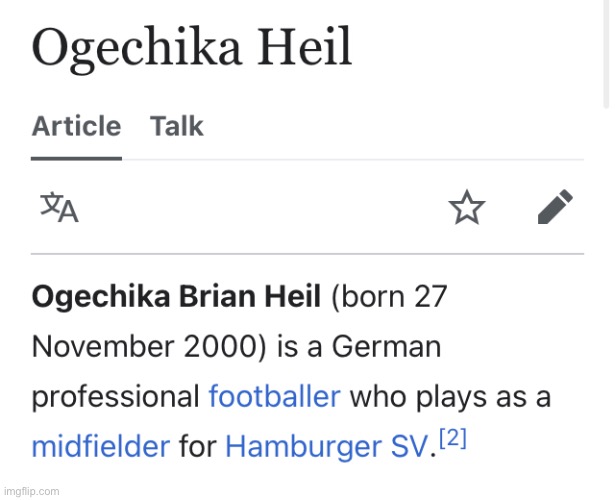Open the footballer link

point(275,396)
